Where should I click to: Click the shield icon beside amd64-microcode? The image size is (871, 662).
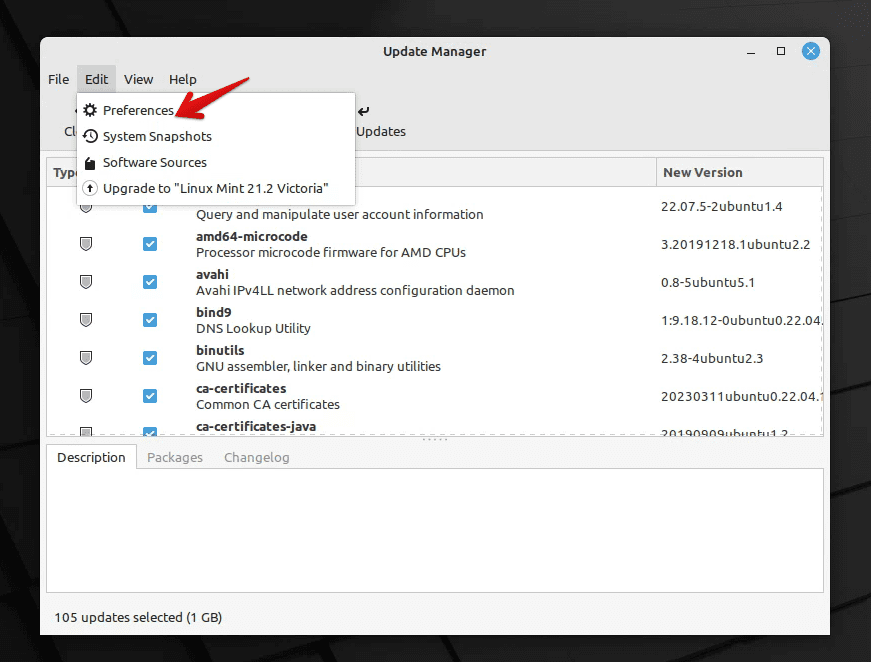pos(86,243)
